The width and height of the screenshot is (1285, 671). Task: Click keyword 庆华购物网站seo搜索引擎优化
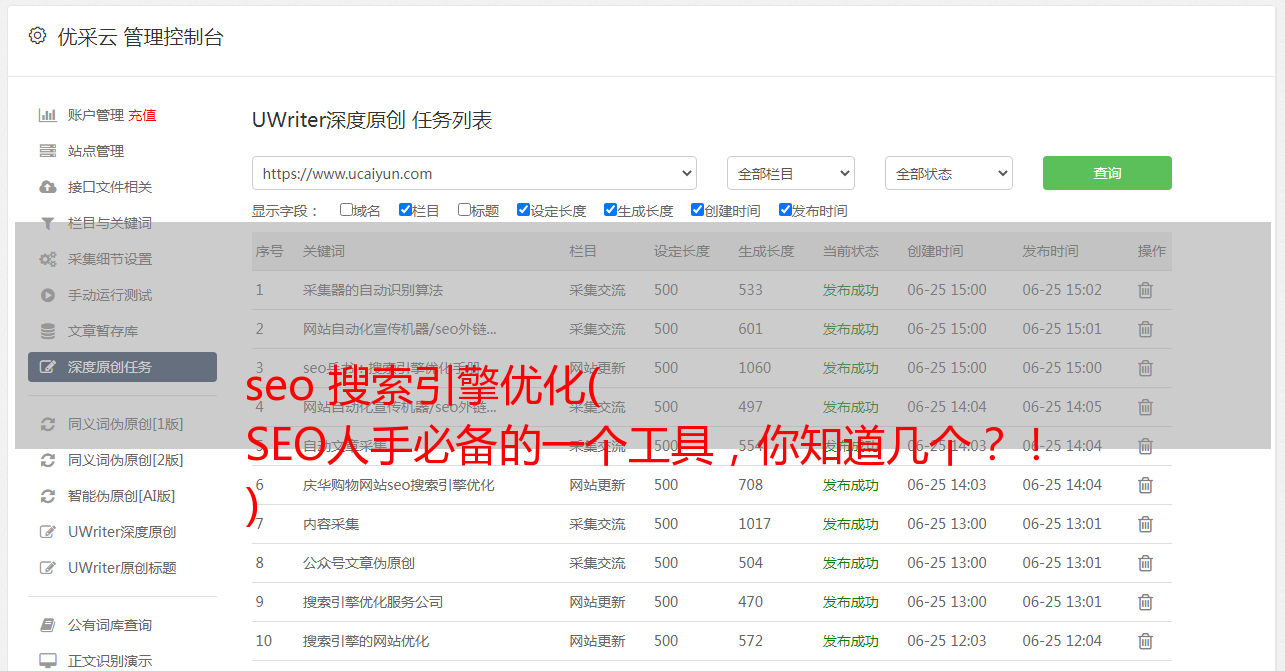(399, 485)
